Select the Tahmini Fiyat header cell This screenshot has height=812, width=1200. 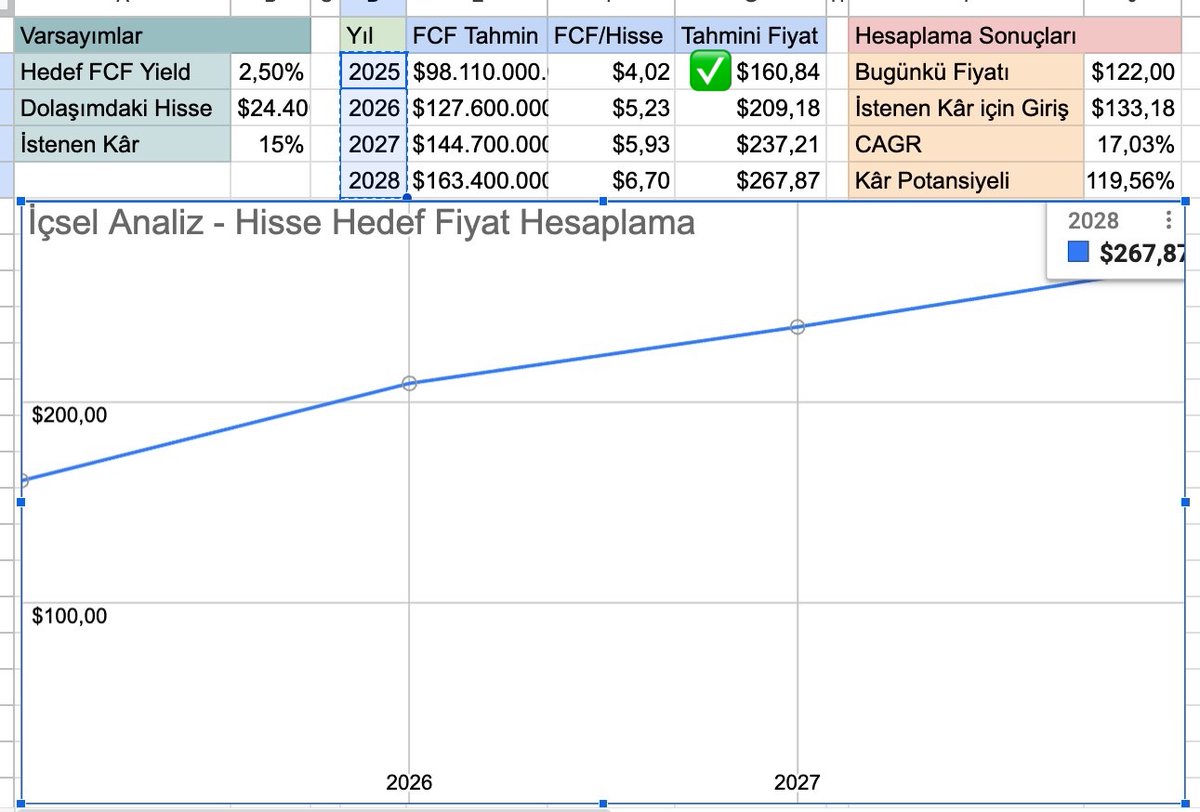coord(751,36)
